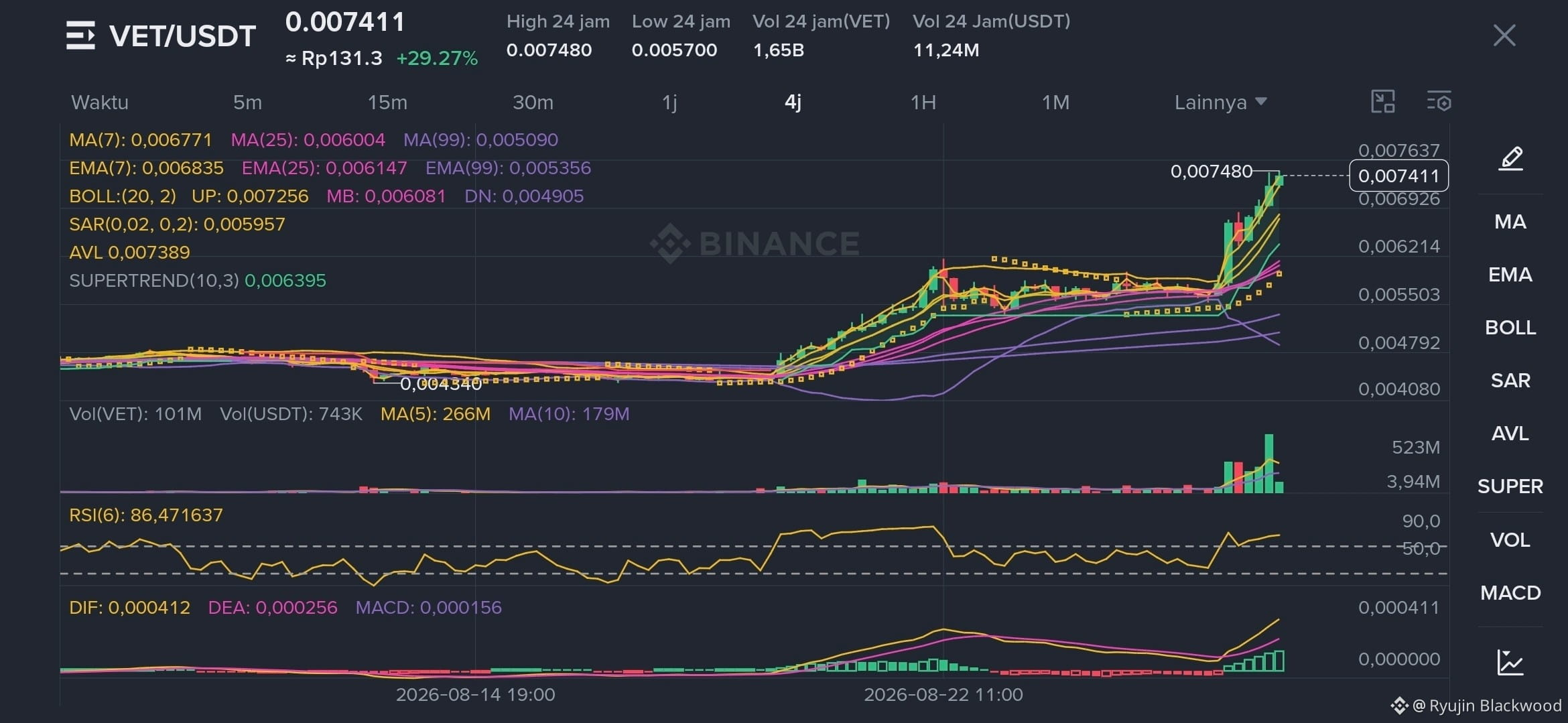
Task: Click the MA(99): 0,005090 legend
Action: click(x=480, y=140)
